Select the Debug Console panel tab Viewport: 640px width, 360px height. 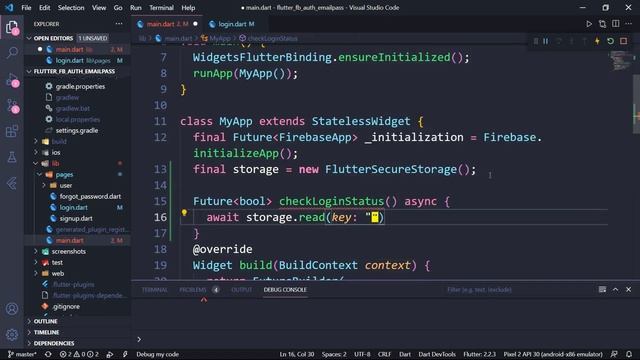tap(285, 290)
